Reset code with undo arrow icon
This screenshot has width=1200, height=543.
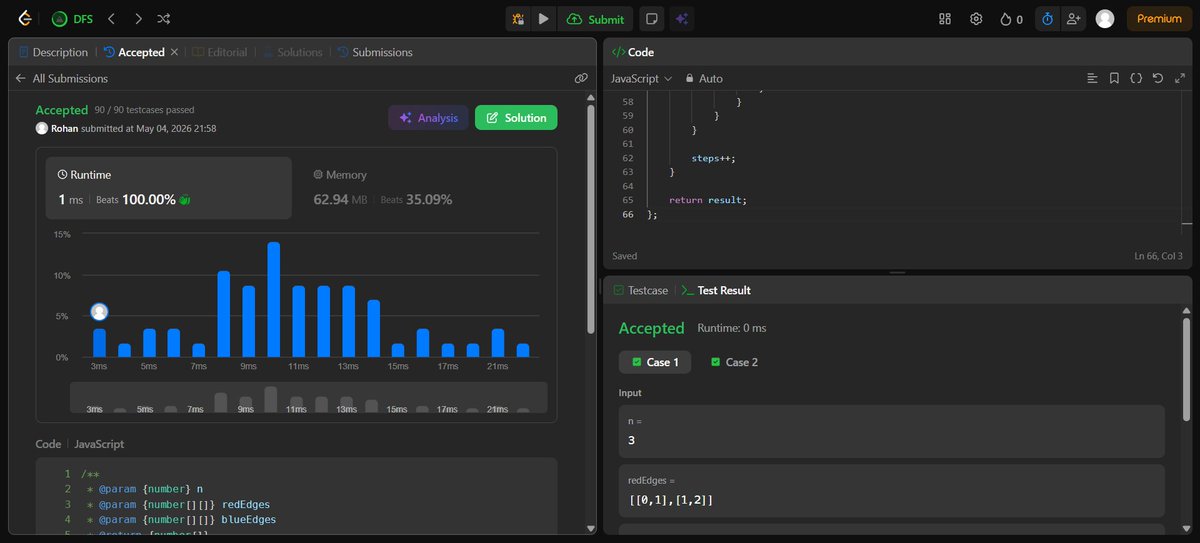coord(1158,78)
